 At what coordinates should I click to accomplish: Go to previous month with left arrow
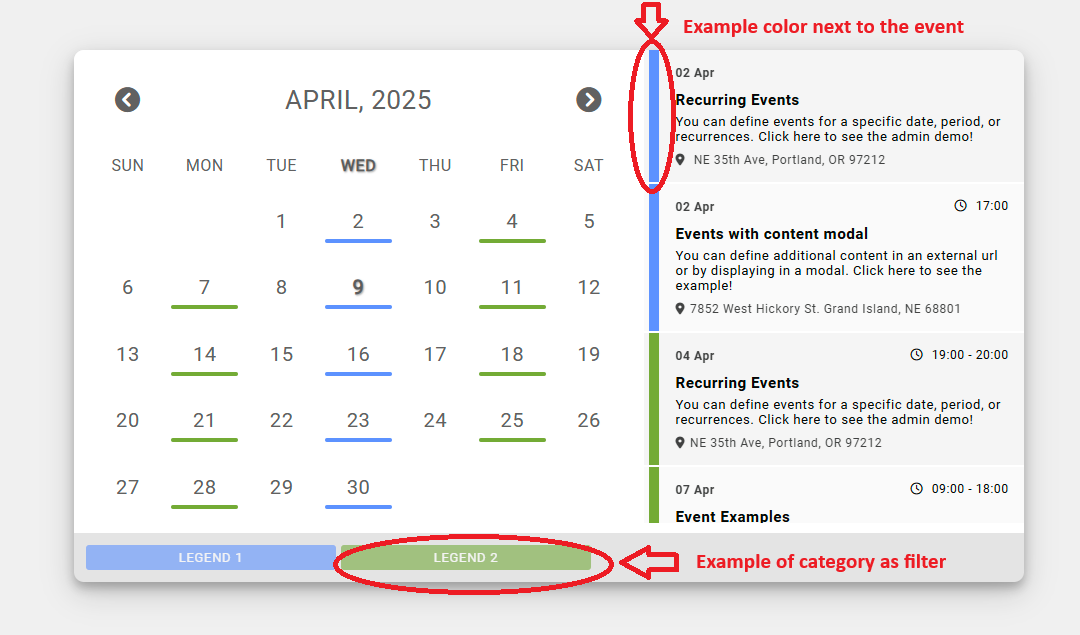coord(127,100)
